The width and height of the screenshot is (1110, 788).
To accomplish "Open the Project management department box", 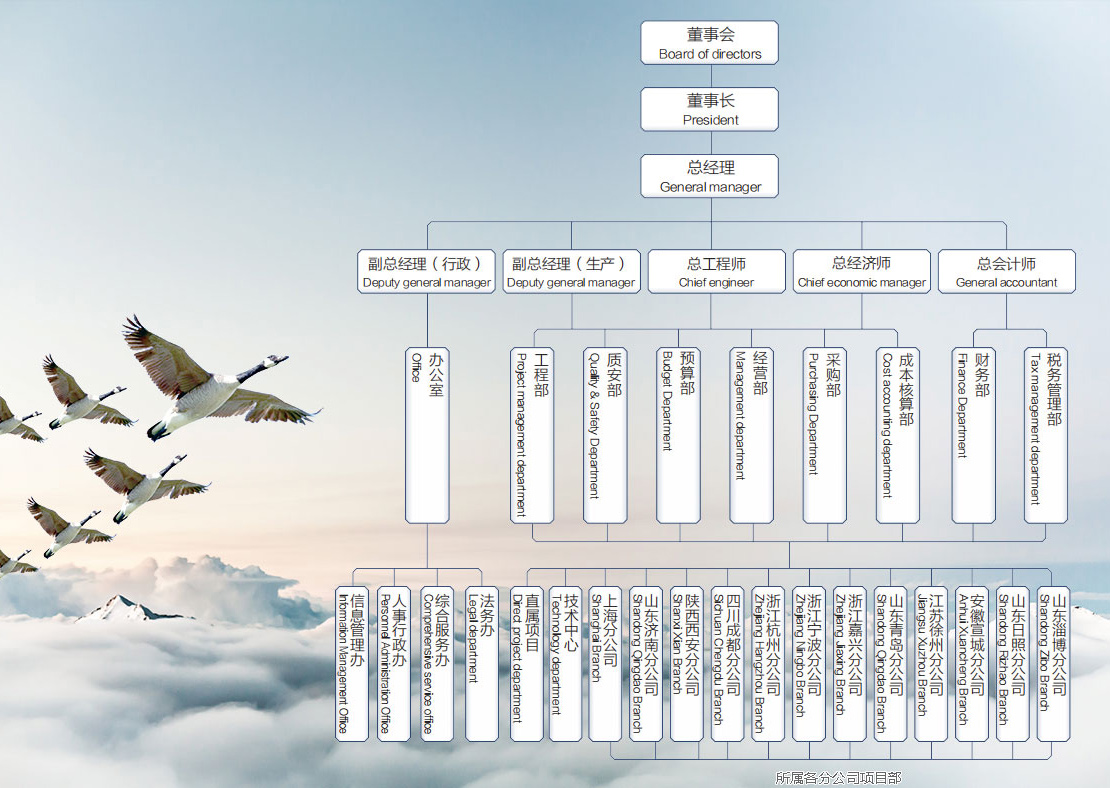I will [x=532, y=435].
